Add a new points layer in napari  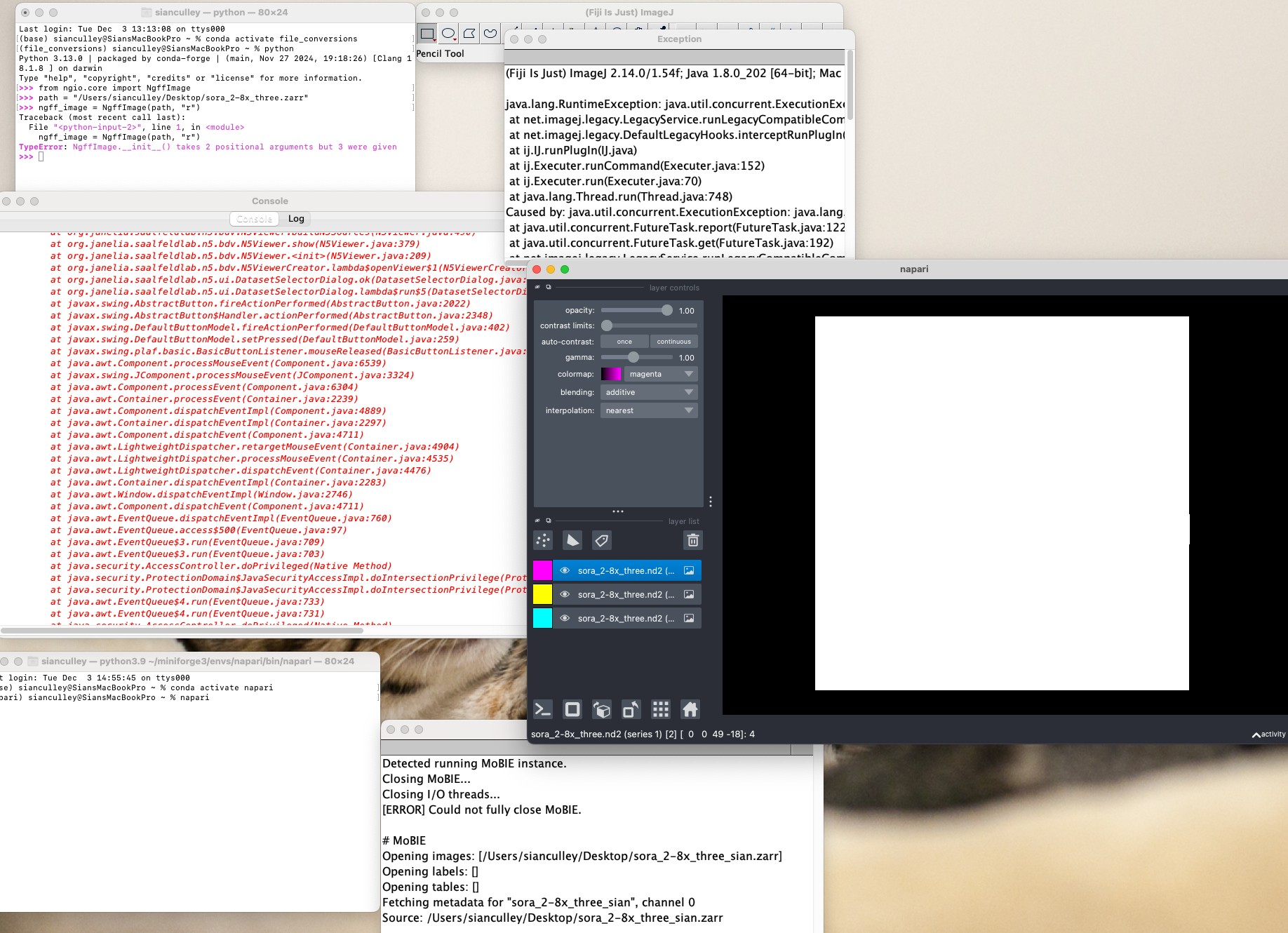pyautogui.click(x=543, y=540)
